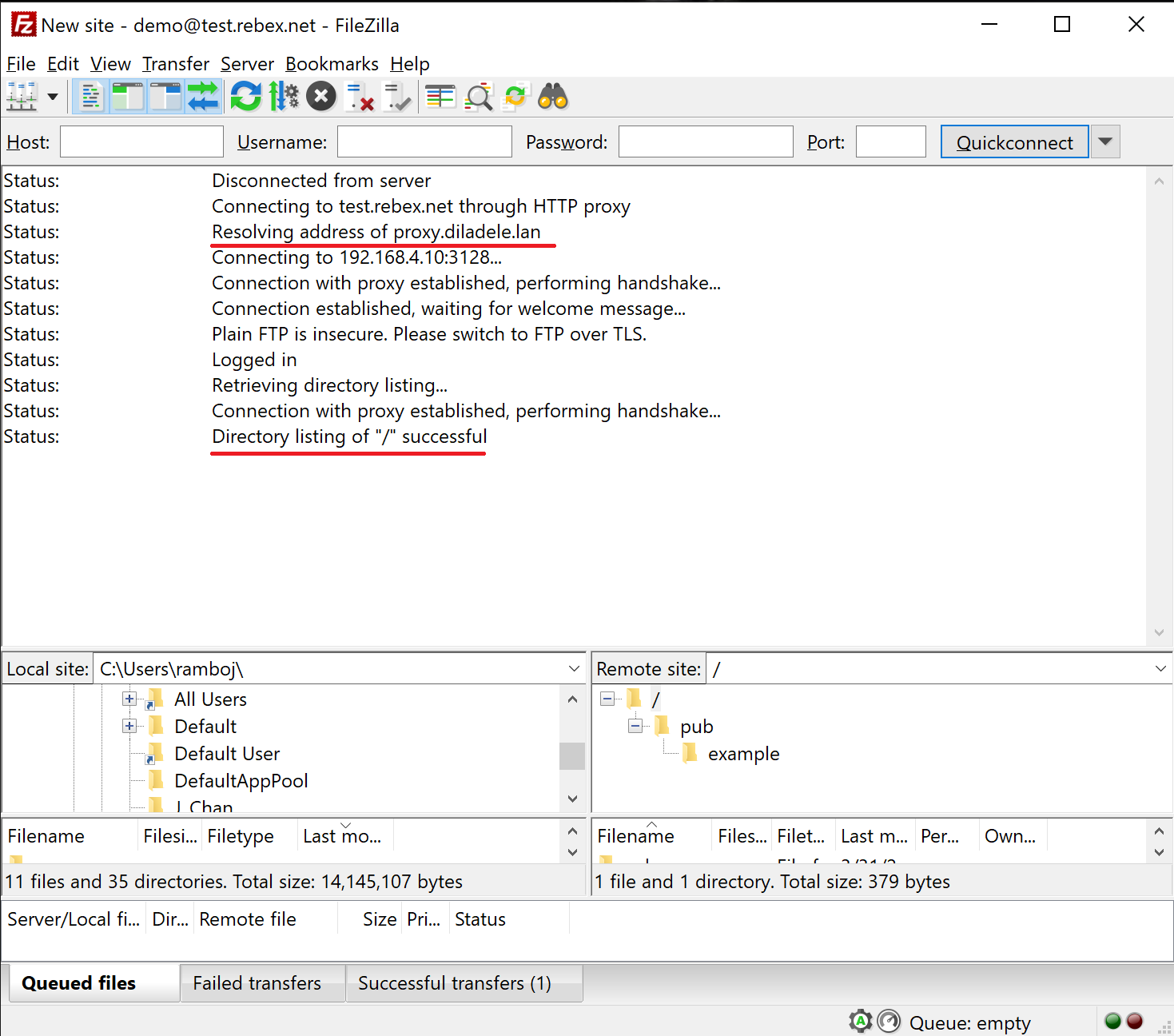
Task: Open Site Manager dropdown arrow
Action: [x=53, y=98]
